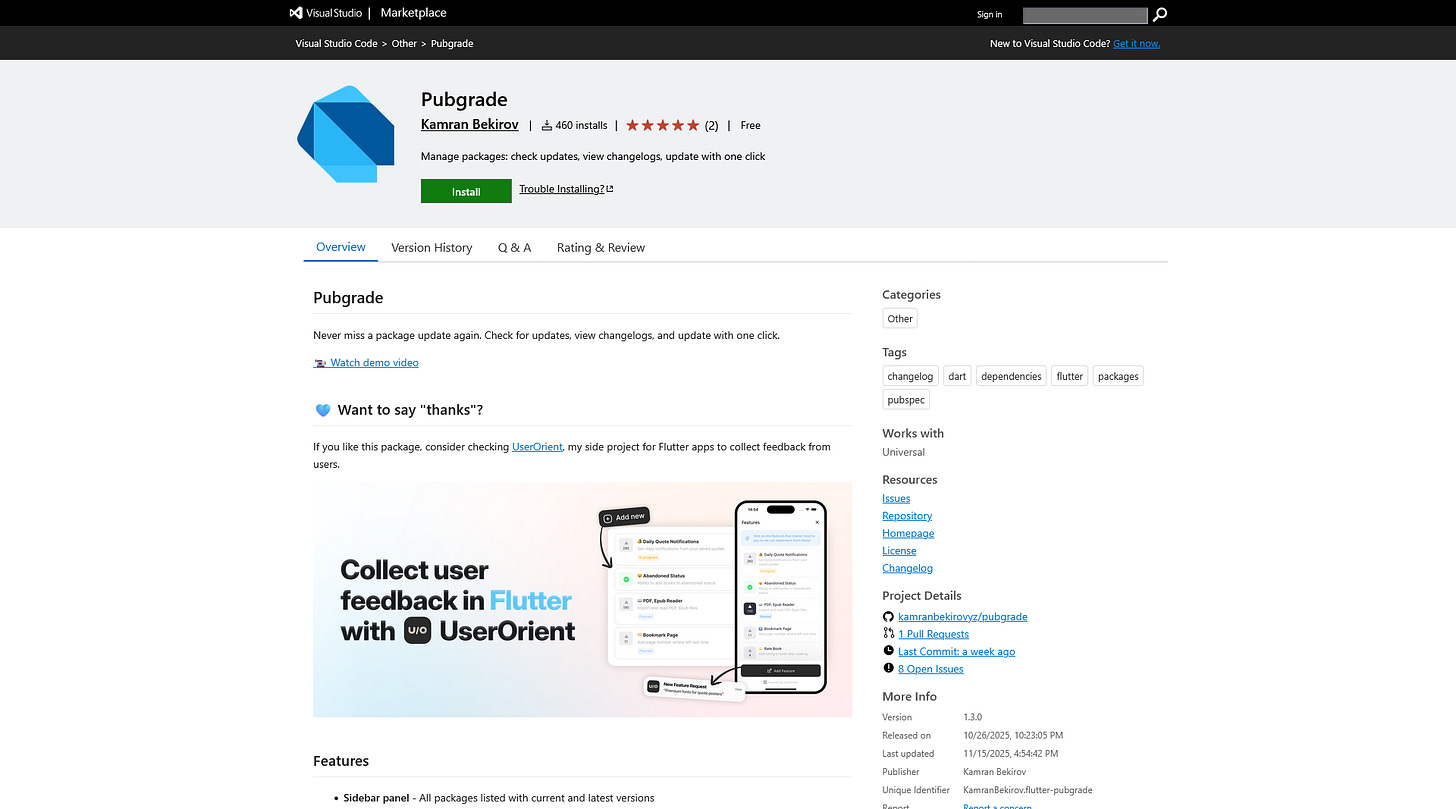Click the install count download icon
This screenshot has width=1456, height=809.
[547, 126]
